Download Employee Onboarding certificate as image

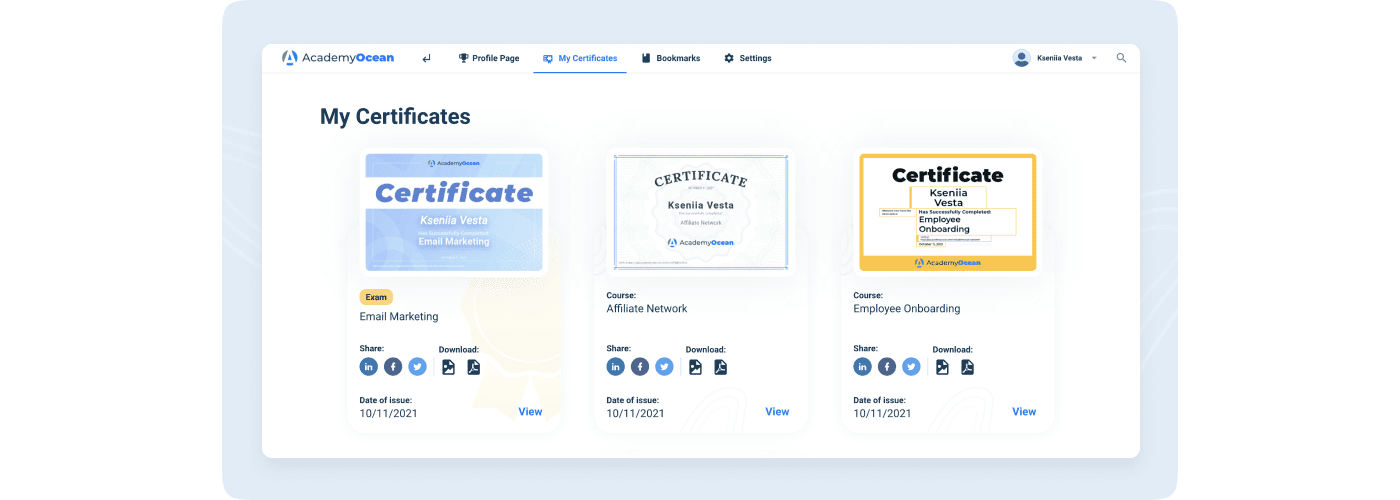pos(943,367)
